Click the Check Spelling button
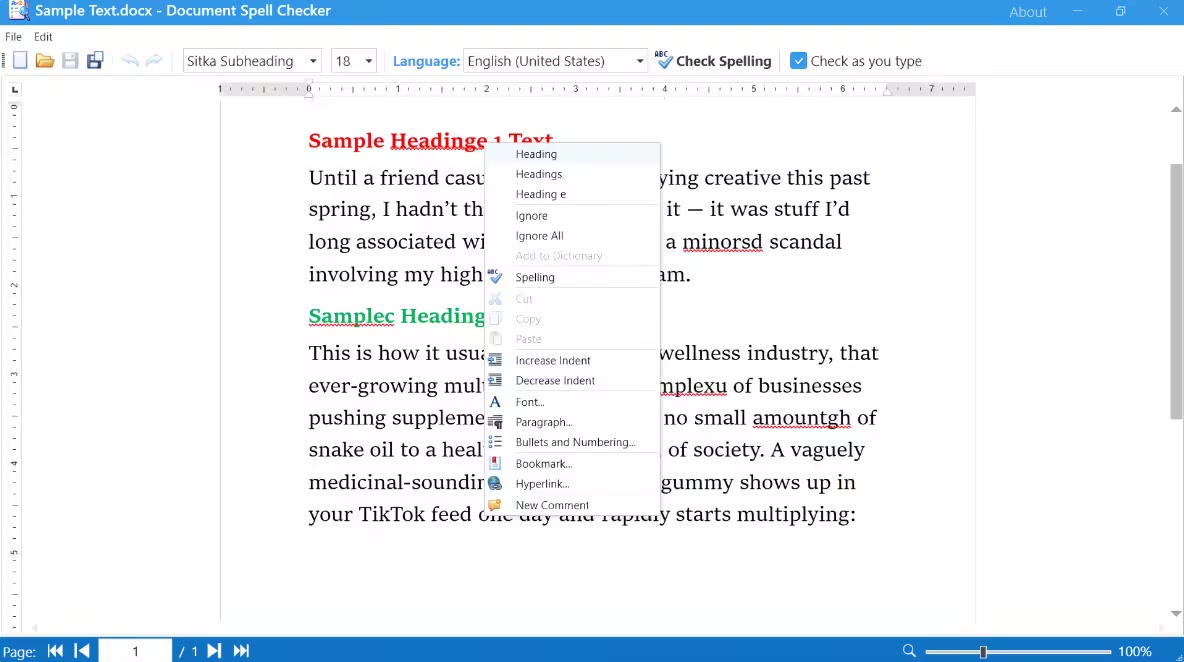Viewport: 1184px width, 662px height. click(713, 61)
